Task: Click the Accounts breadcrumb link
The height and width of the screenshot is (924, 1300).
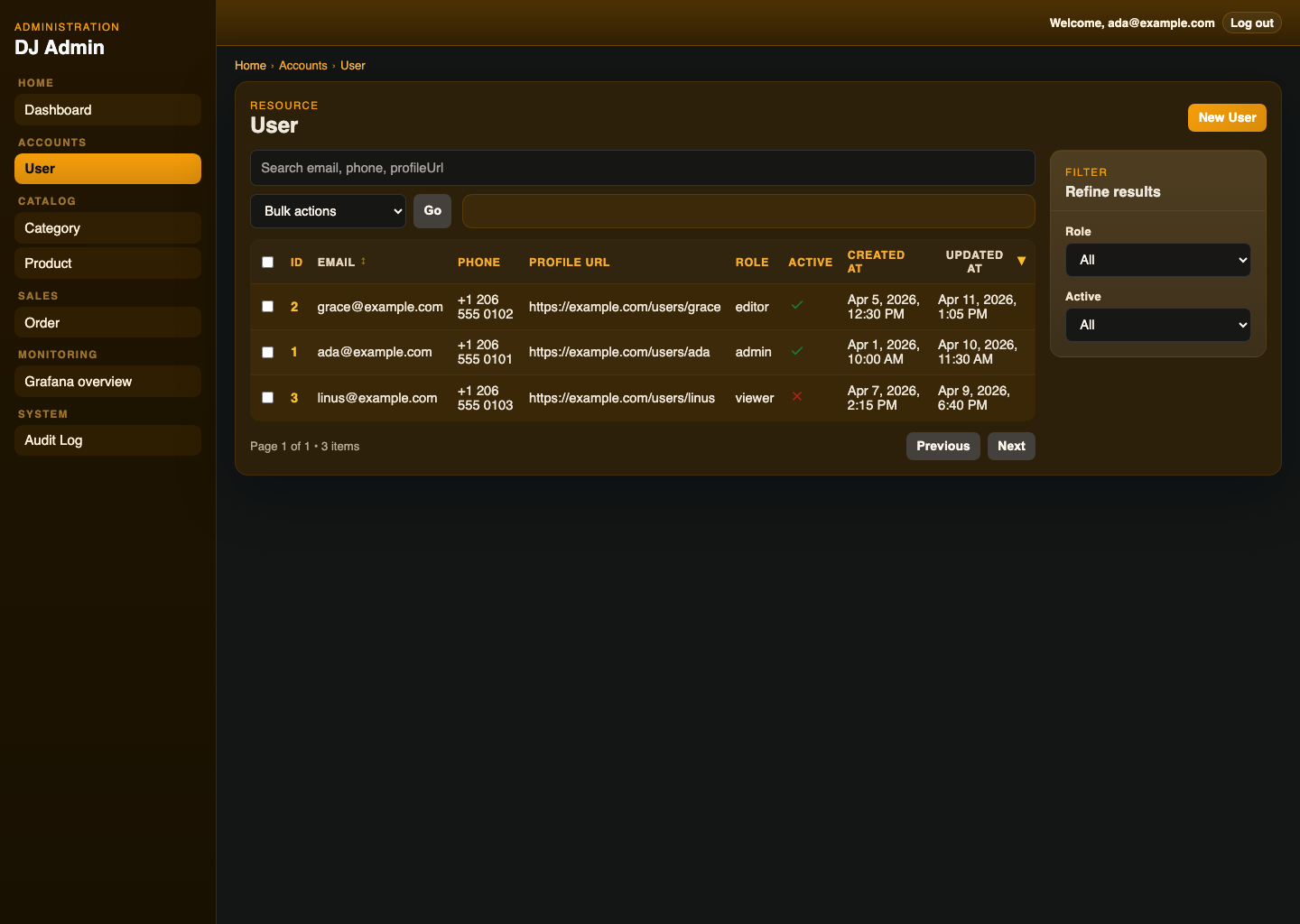Action: [303, 65]
